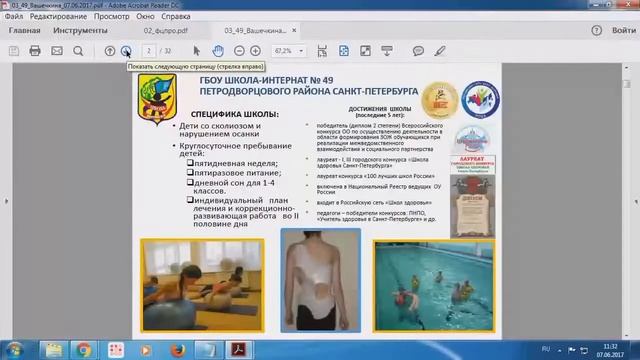This screenshot has width=640, height=360.
Task: Expand the right tools pane arrow
Action: coord(636,201)
